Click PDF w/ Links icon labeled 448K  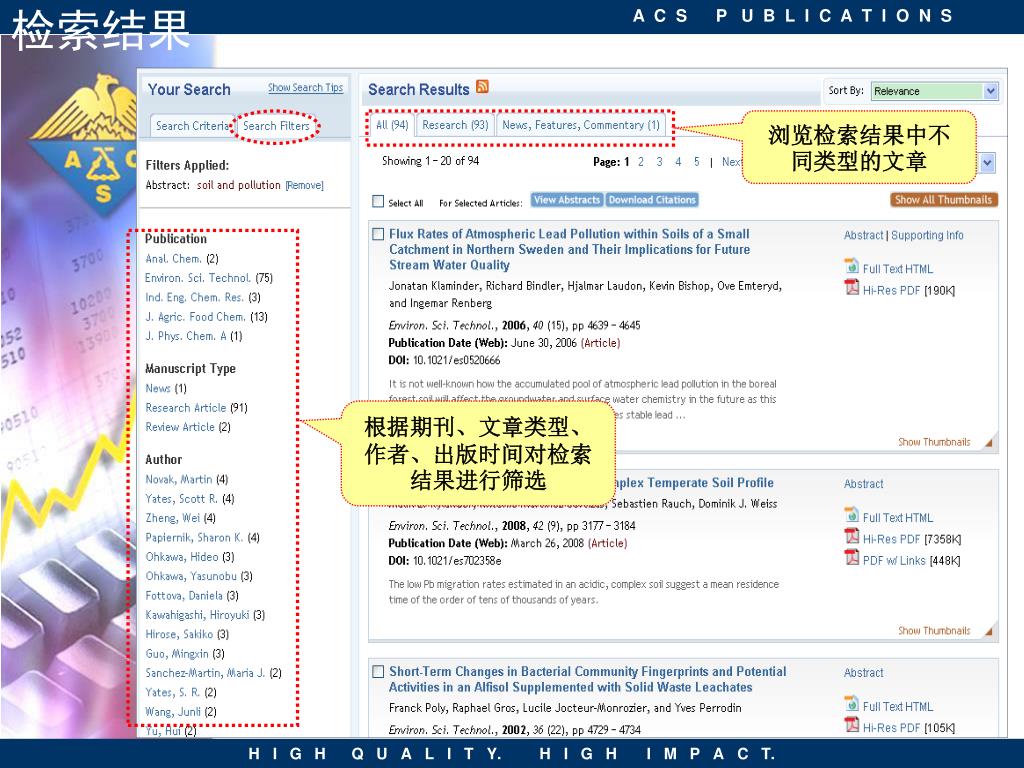point(852,558)
